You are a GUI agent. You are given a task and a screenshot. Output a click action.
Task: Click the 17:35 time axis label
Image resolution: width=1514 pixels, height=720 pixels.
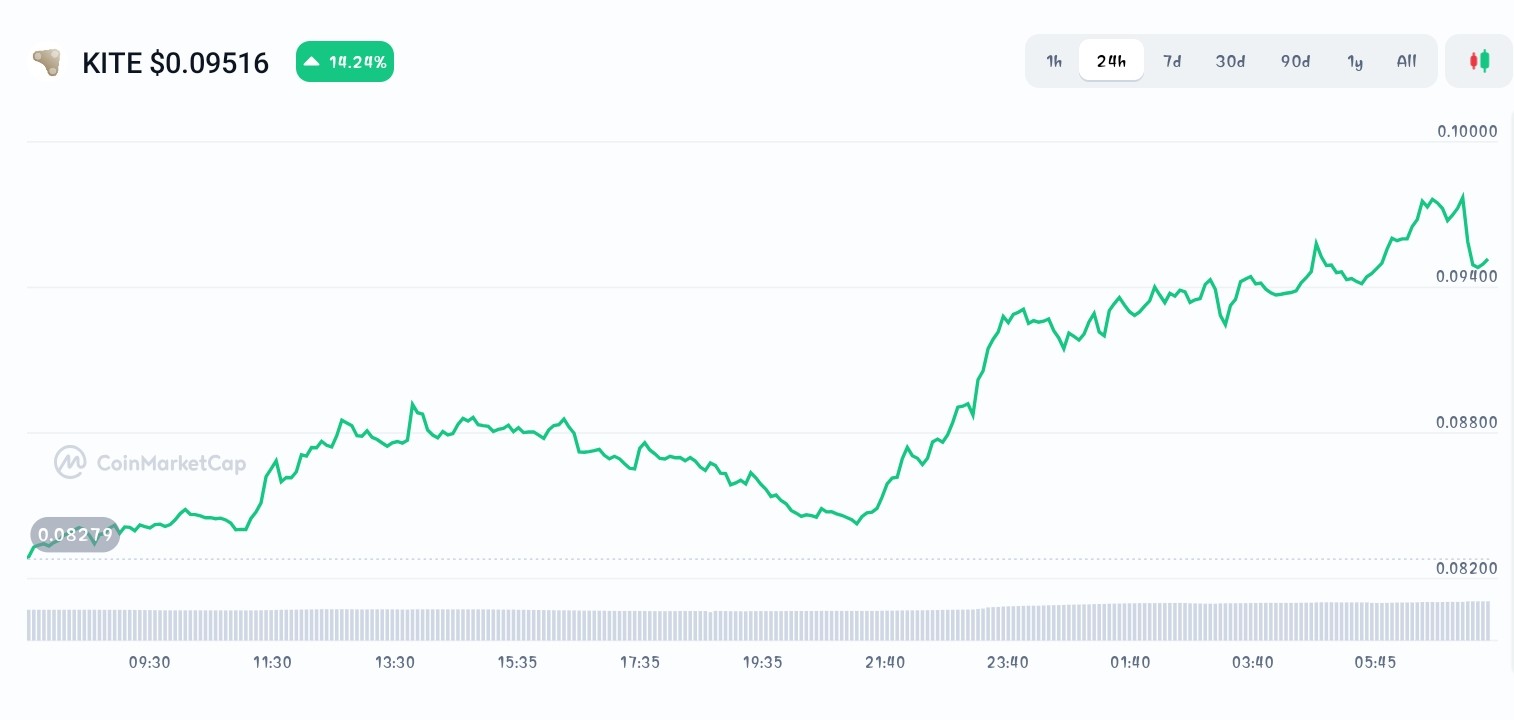pyautogui.click(x=639, y=662)
